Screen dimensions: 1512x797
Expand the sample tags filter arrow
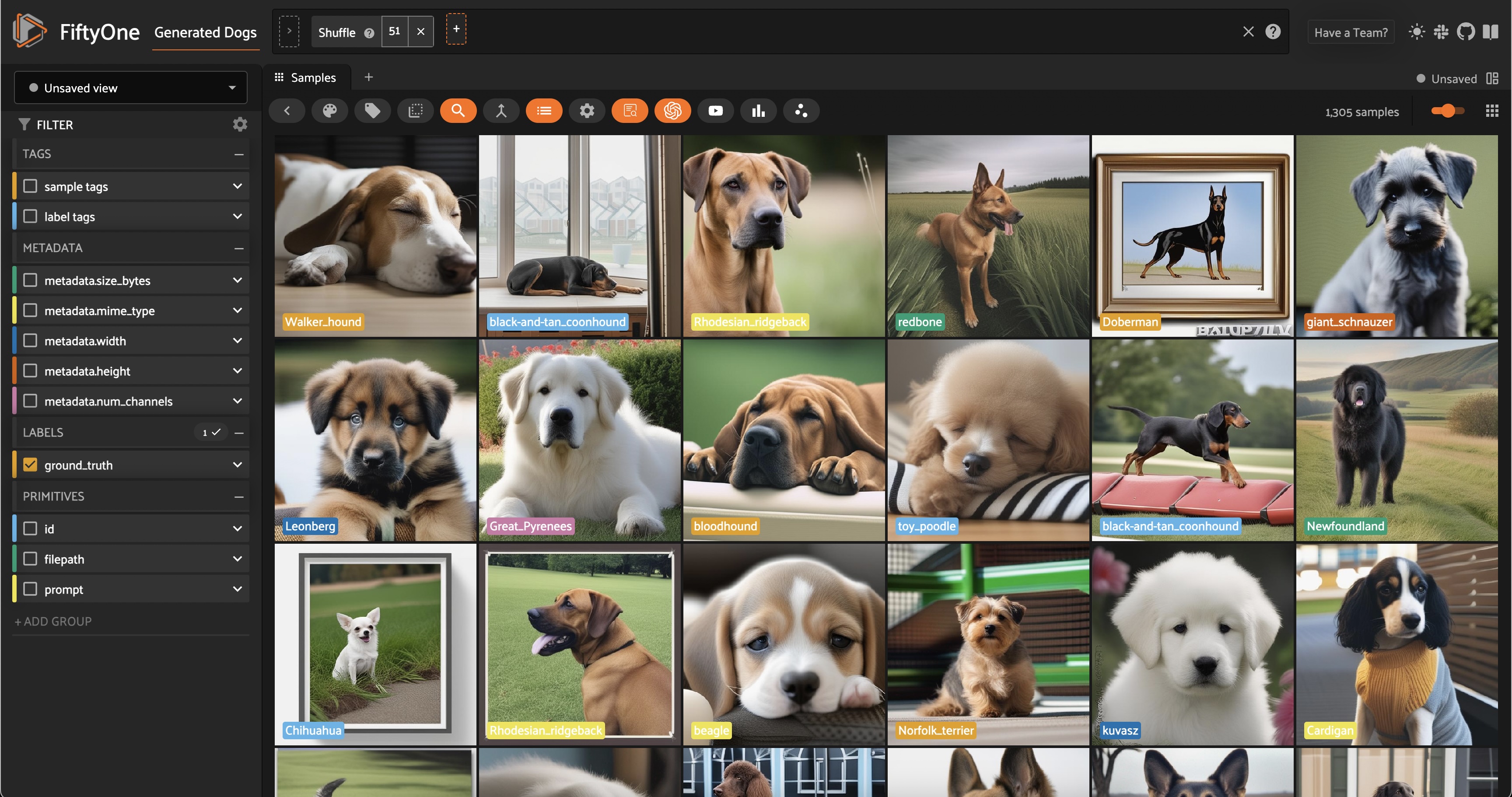237,186
